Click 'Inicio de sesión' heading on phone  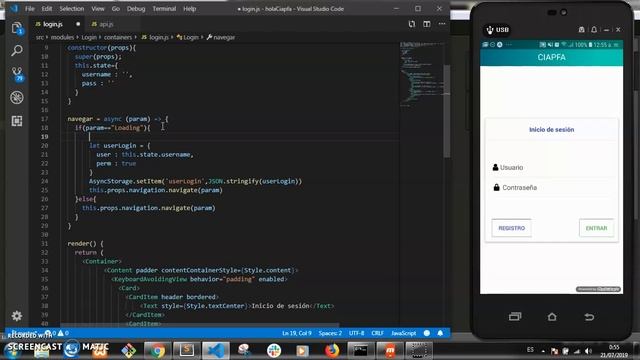point(551,130)
